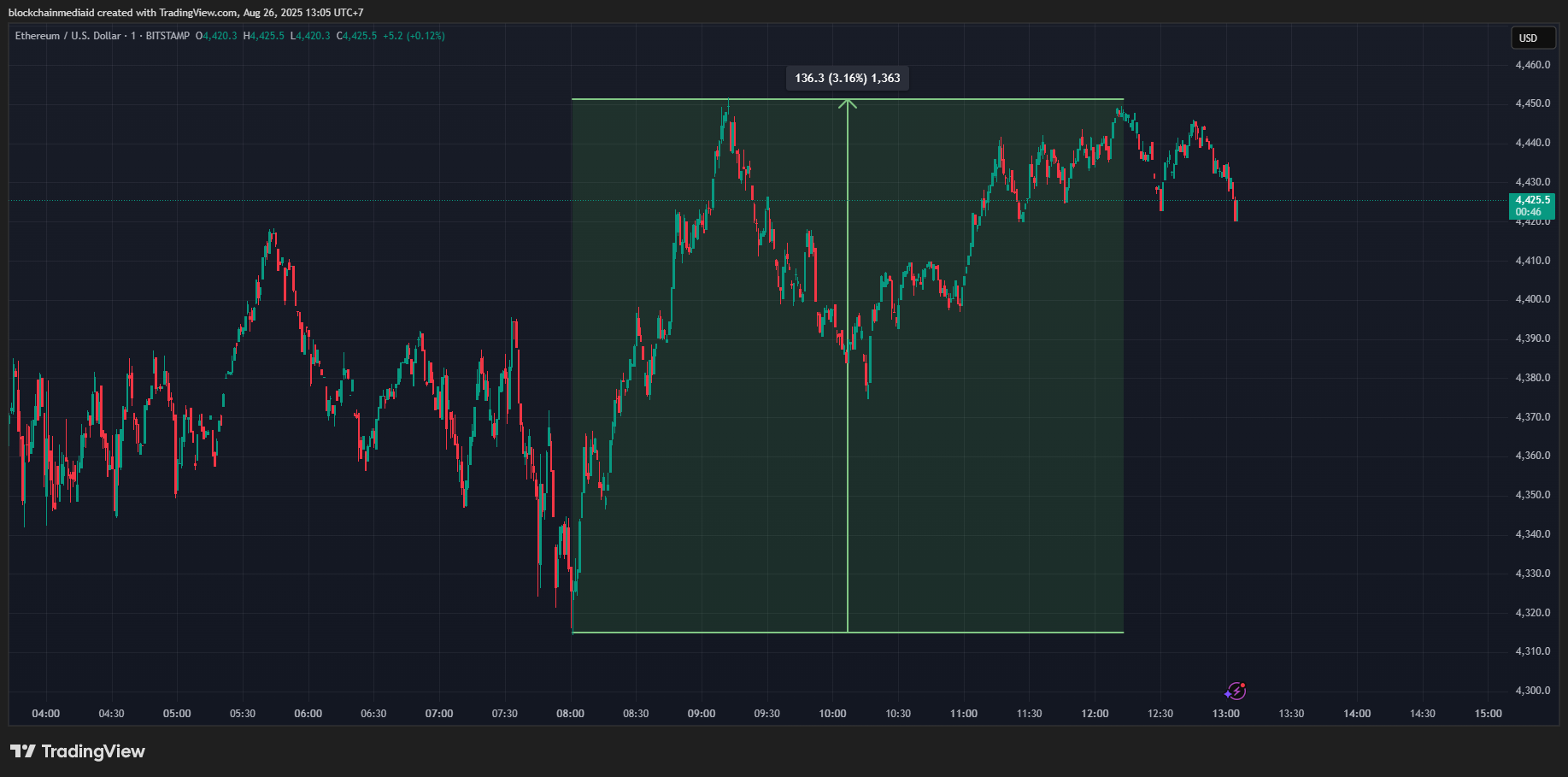Click the Ethereum / U.S. Dollar symbol title
This screenshot has width=1568, height=777.
coord(68,36)
